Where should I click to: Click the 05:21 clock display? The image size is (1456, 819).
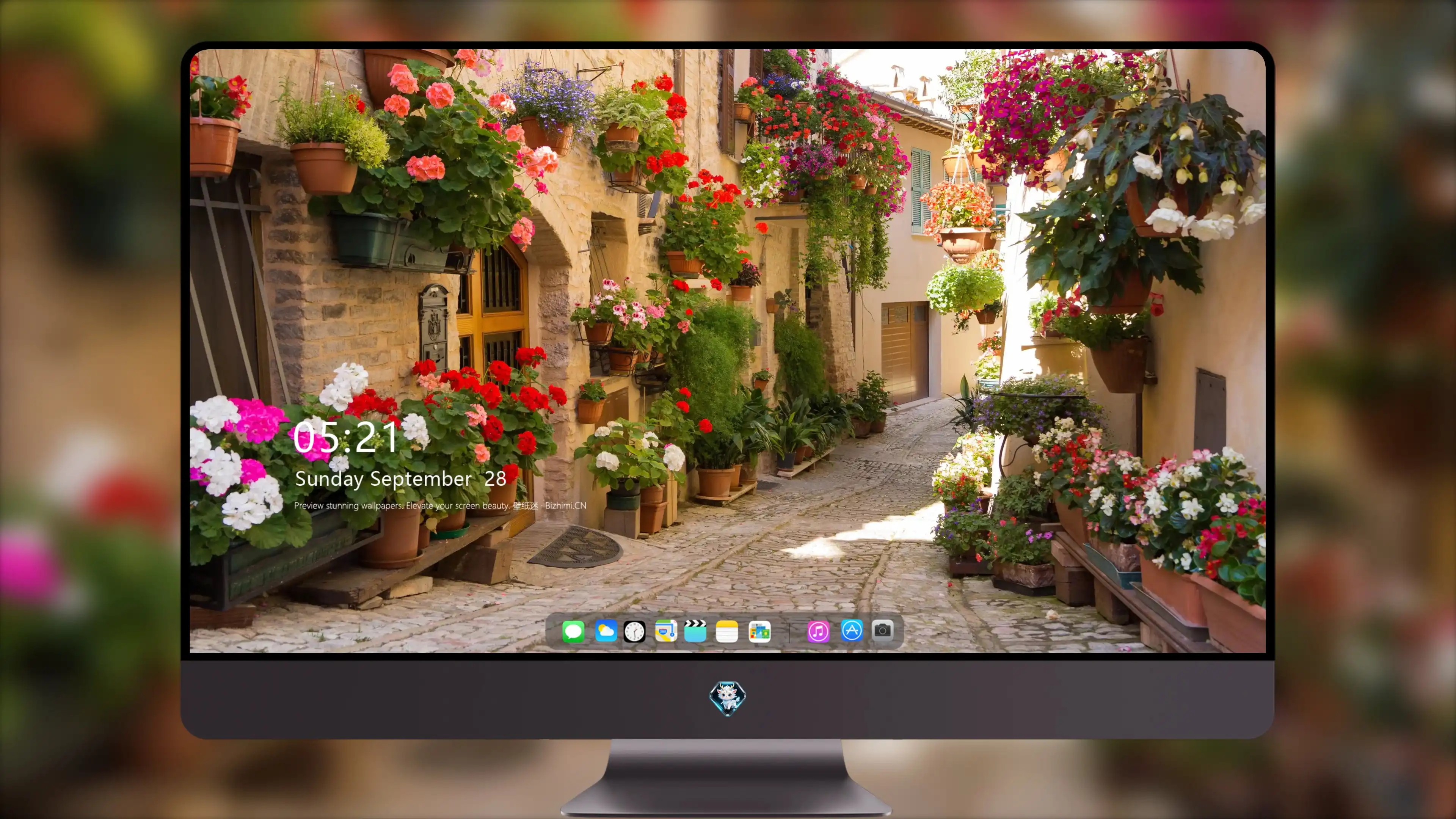pos(345,438)
